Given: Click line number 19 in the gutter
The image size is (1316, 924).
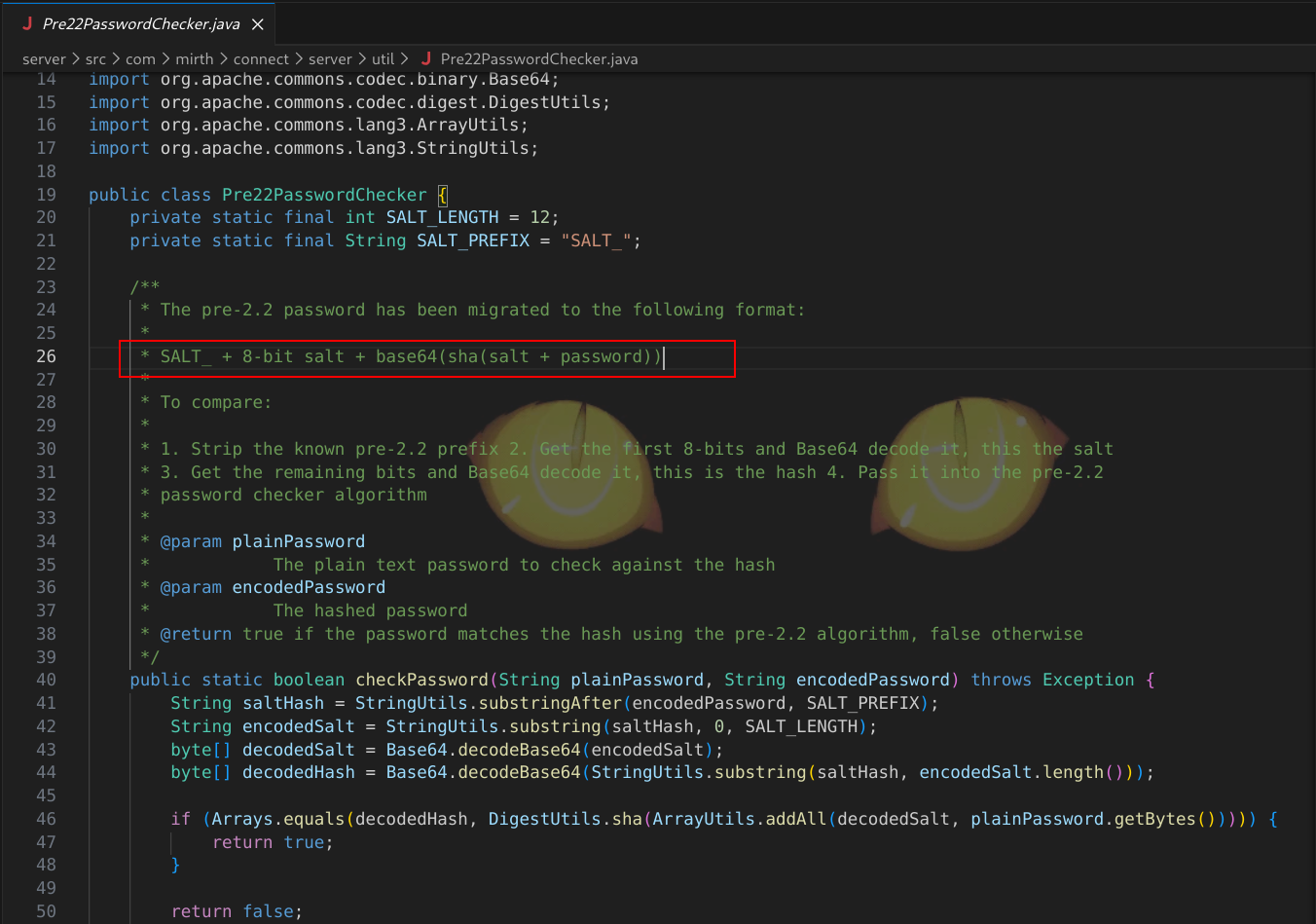Looking at the screenshot, I should coord(46,195).
